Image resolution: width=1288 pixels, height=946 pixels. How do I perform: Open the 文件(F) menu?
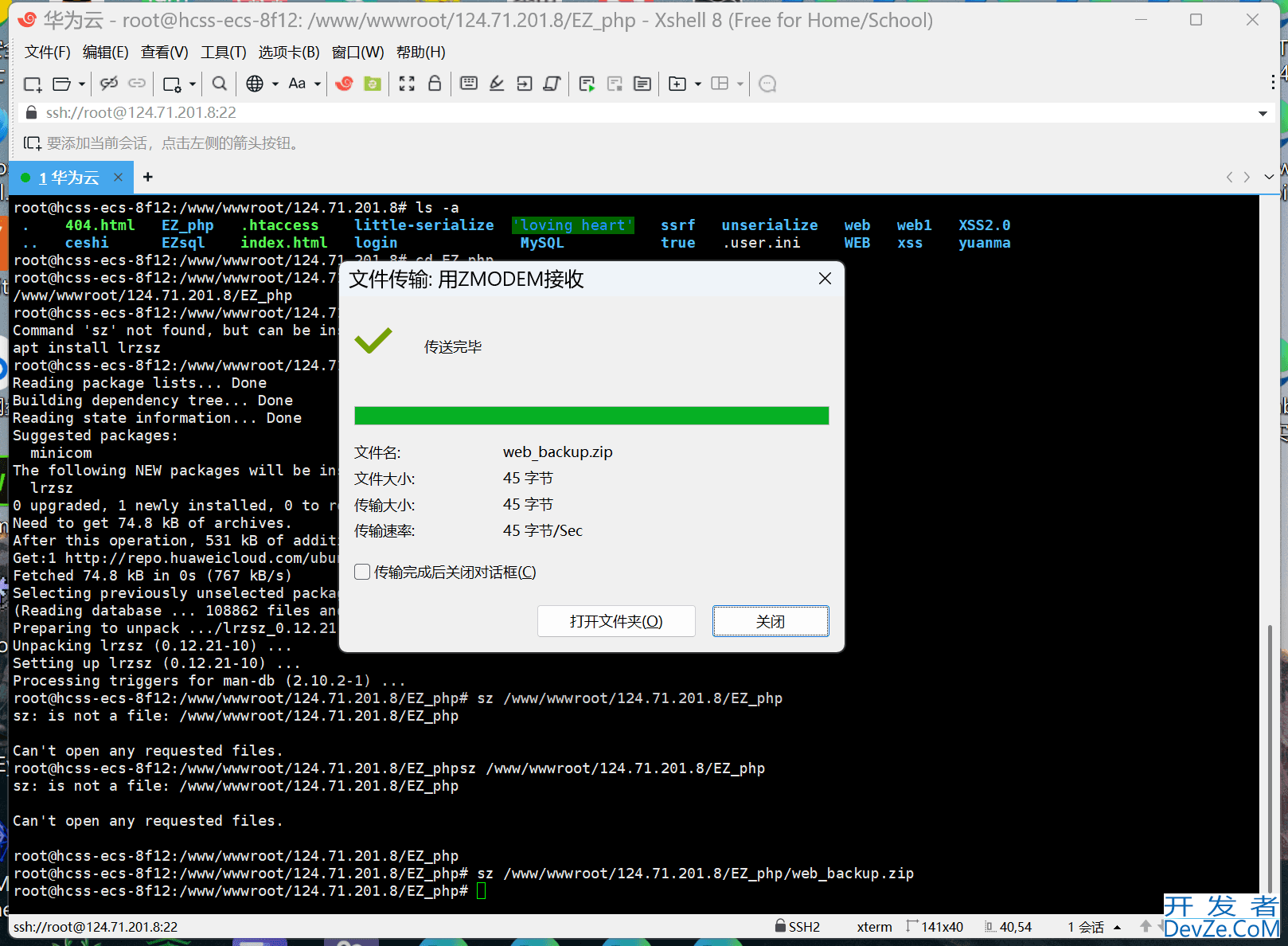48,52
